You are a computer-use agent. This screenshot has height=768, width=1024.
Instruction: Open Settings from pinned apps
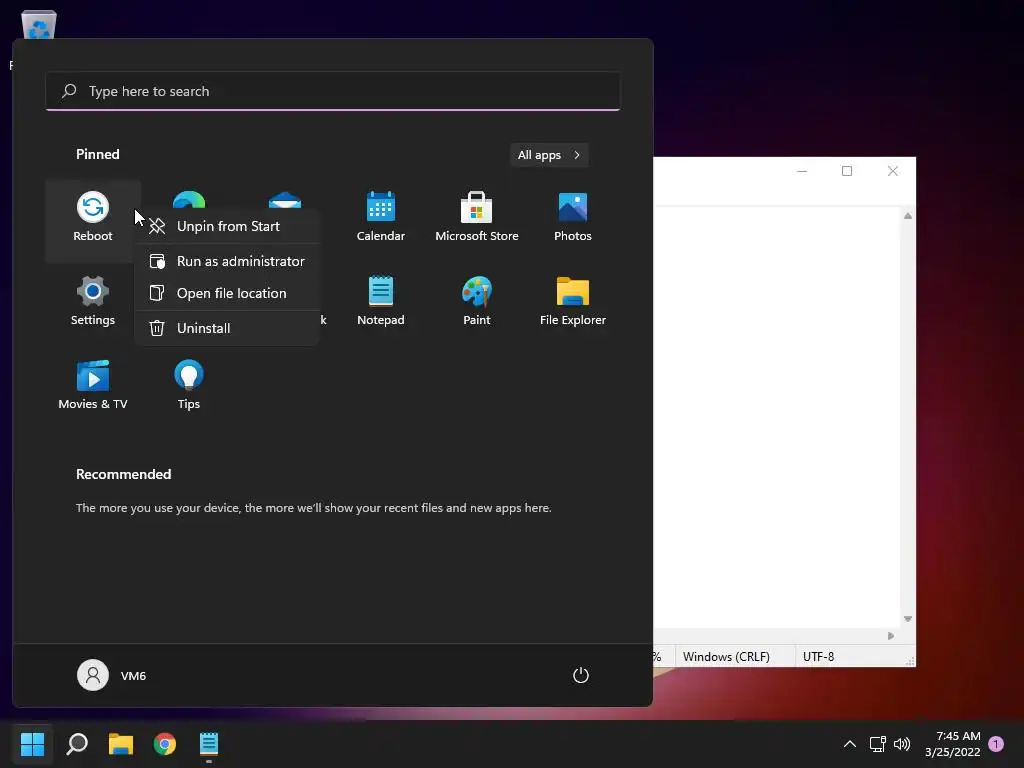pos(93,302)
